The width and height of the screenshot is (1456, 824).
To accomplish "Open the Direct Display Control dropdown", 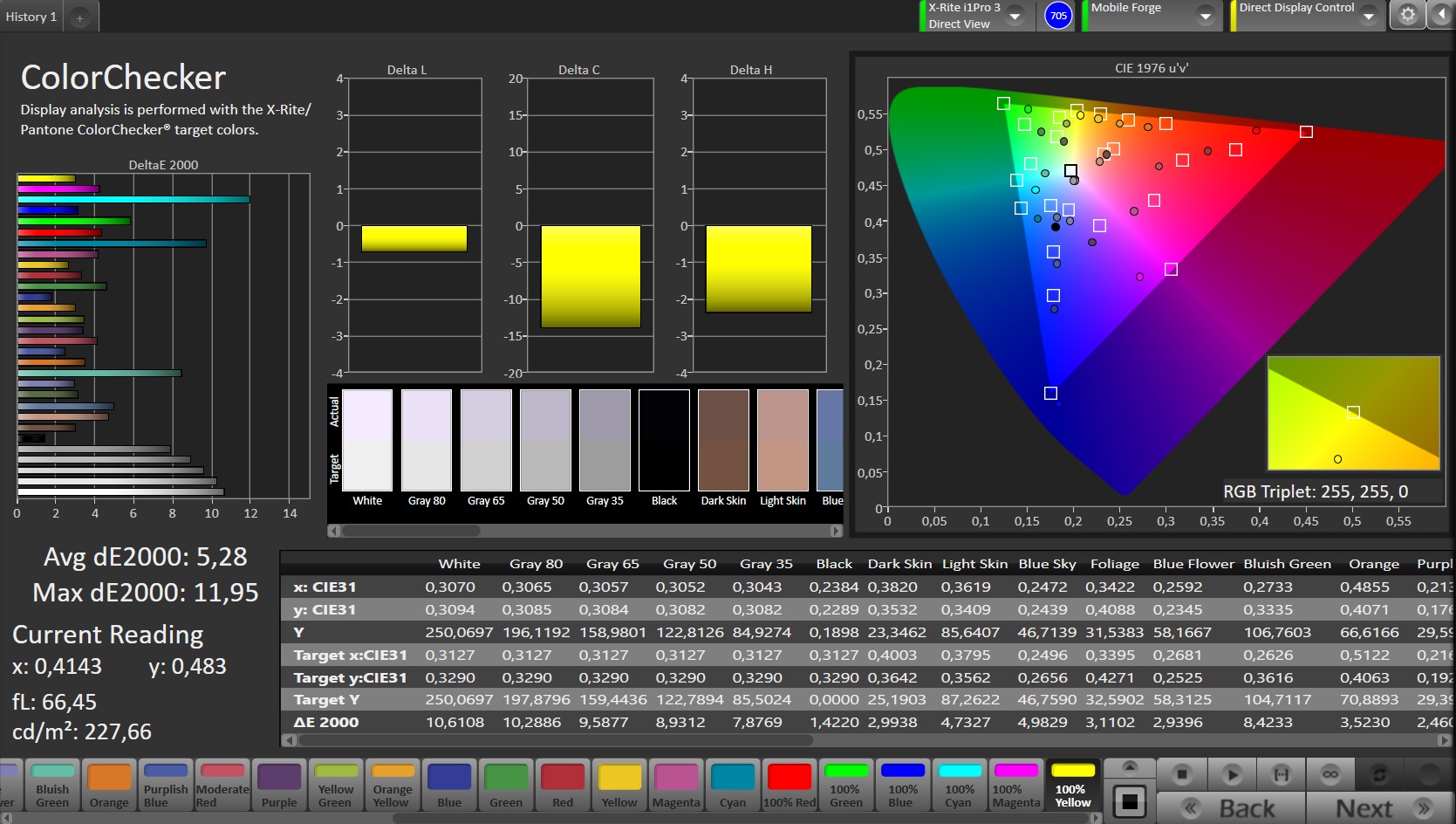I will click(1368, 16).
